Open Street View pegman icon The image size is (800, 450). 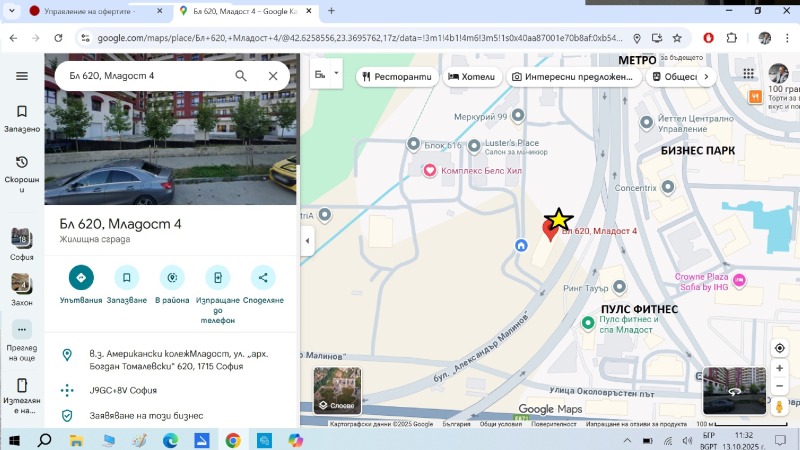click(x=779, y=406)
